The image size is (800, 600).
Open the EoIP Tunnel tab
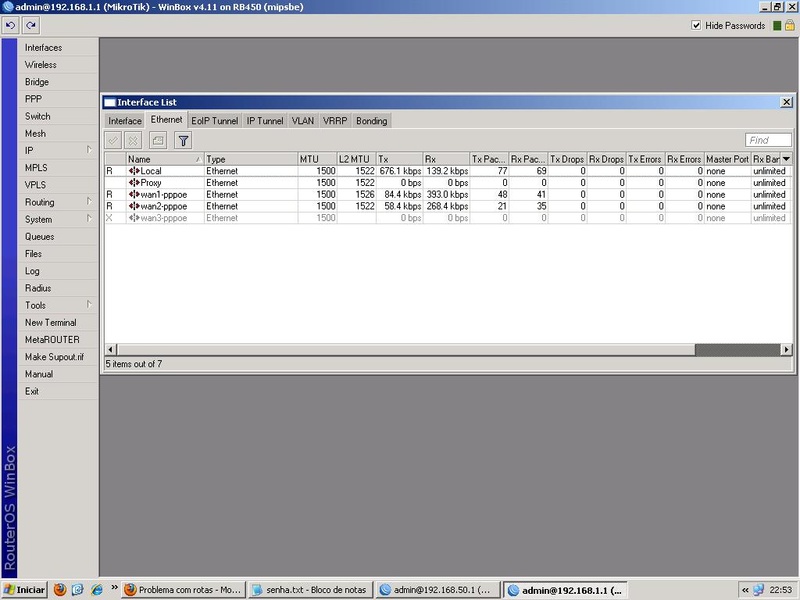tap(214, 121)
